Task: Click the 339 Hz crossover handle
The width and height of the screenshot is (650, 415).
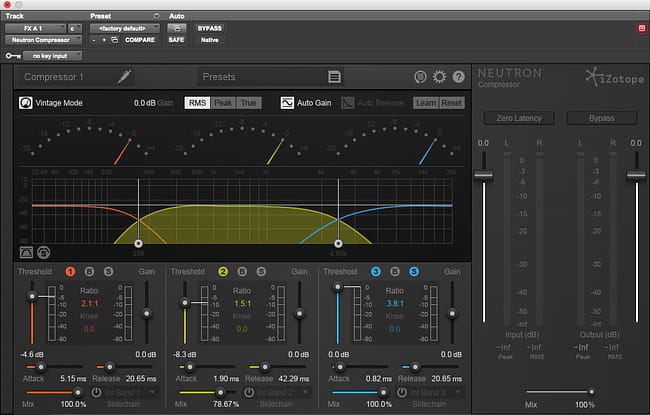Action: [x=138, y=243]
